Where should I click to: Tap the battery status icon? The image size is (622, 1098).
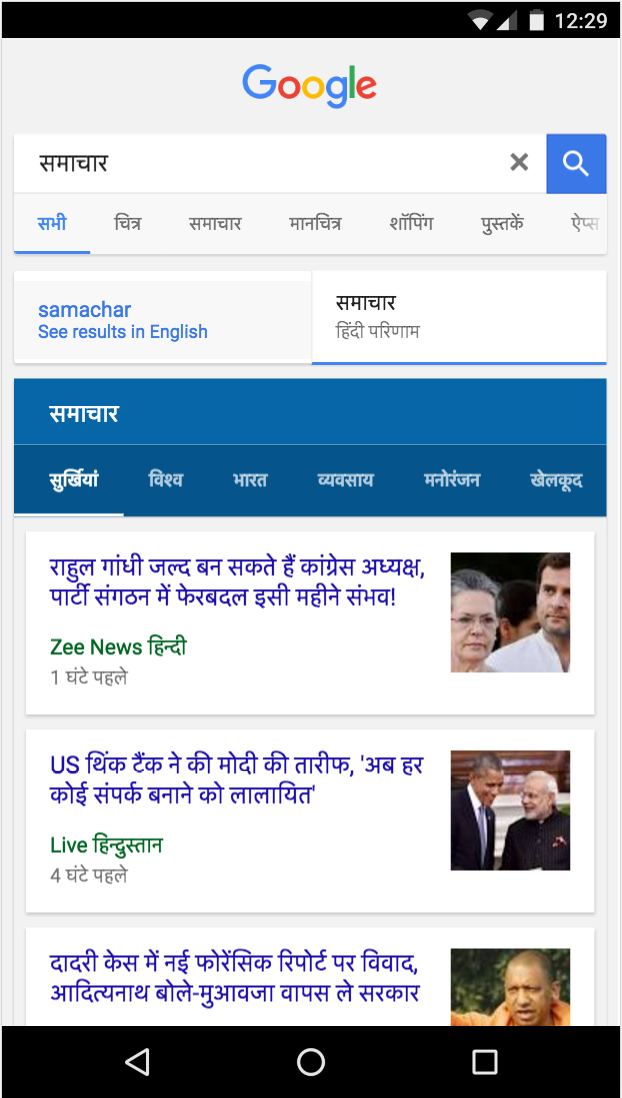pyautogui.click(x=537, y=20)
